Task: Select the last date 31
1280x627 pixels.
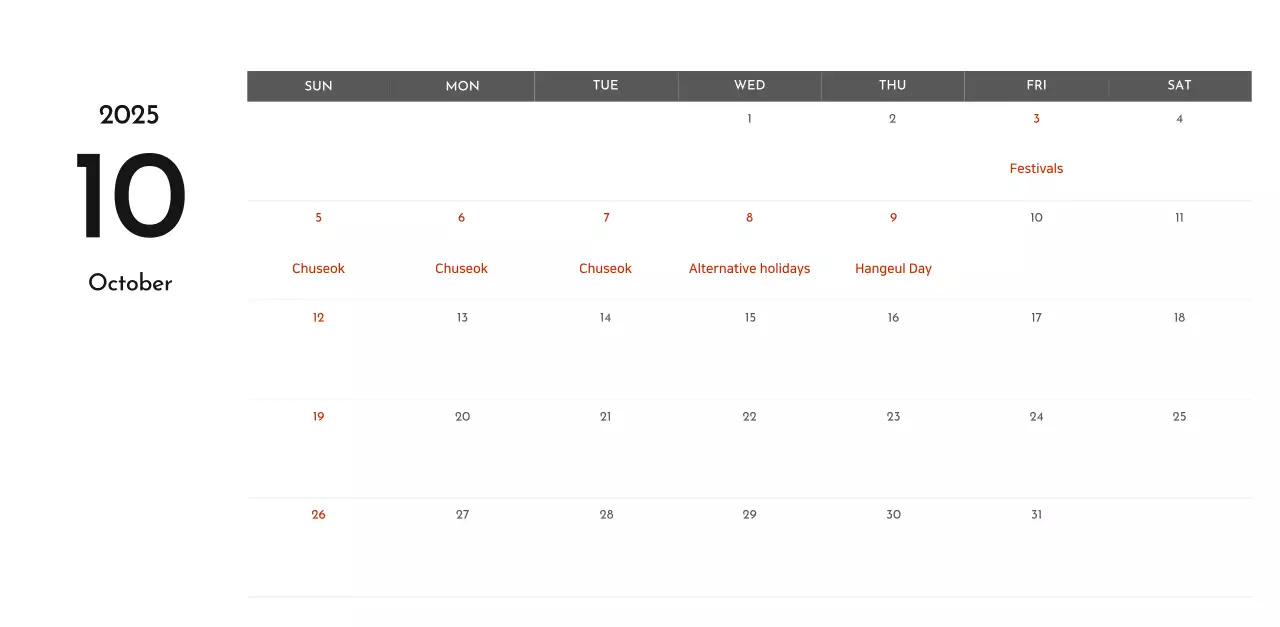Action: pos(1036,514)
